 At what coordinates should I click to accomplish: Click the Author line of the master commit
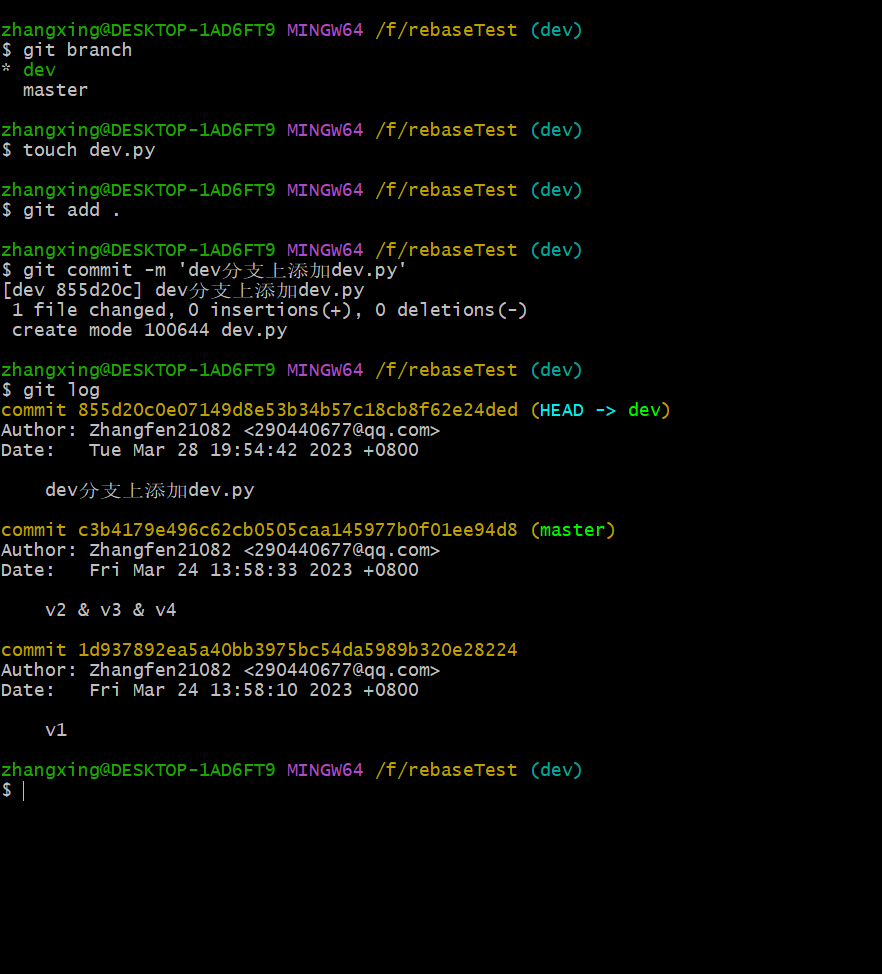coord(220,550)
